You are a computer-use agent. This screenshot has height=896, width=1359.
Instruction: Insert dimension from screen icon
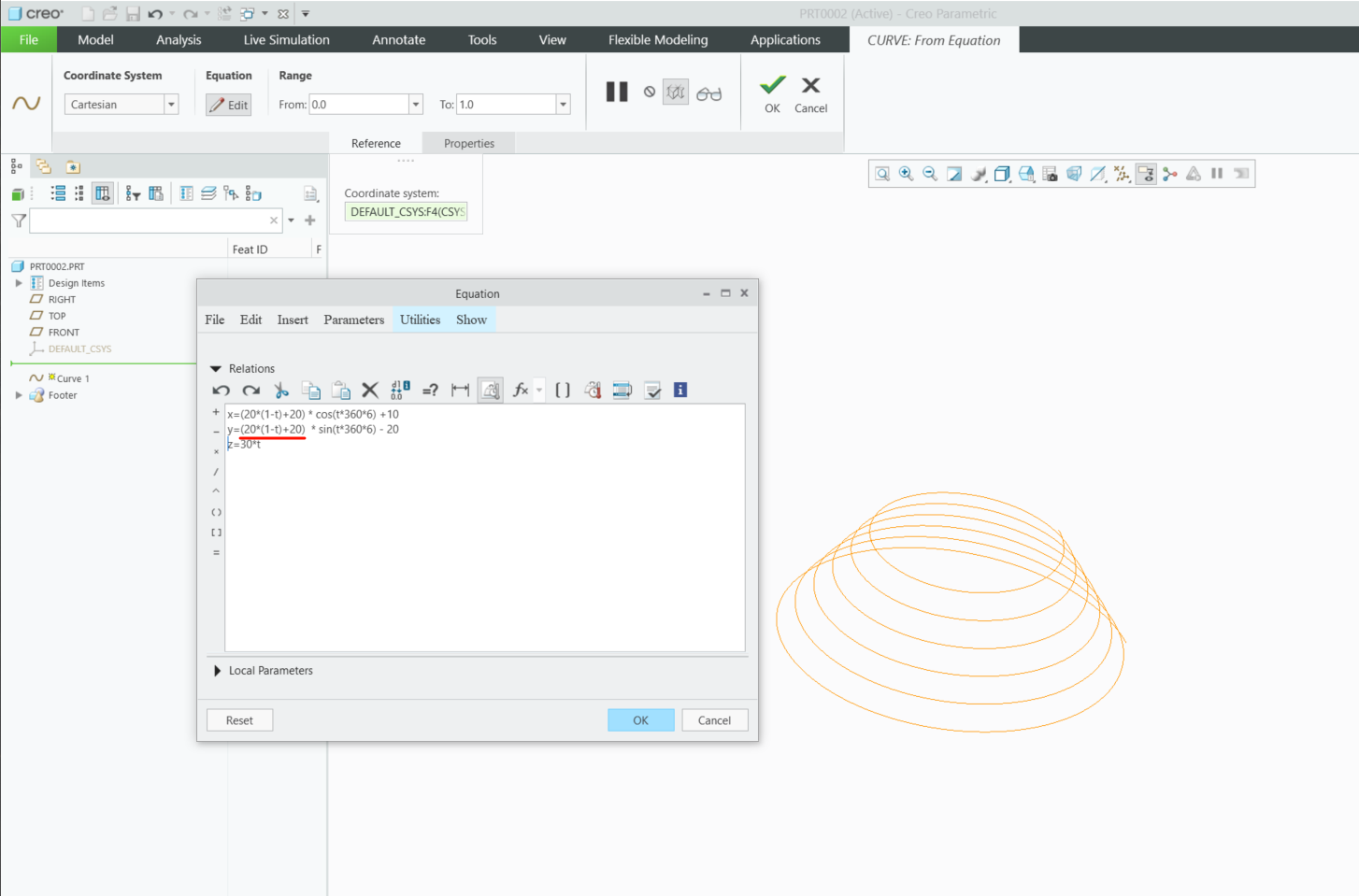(460, 391)
